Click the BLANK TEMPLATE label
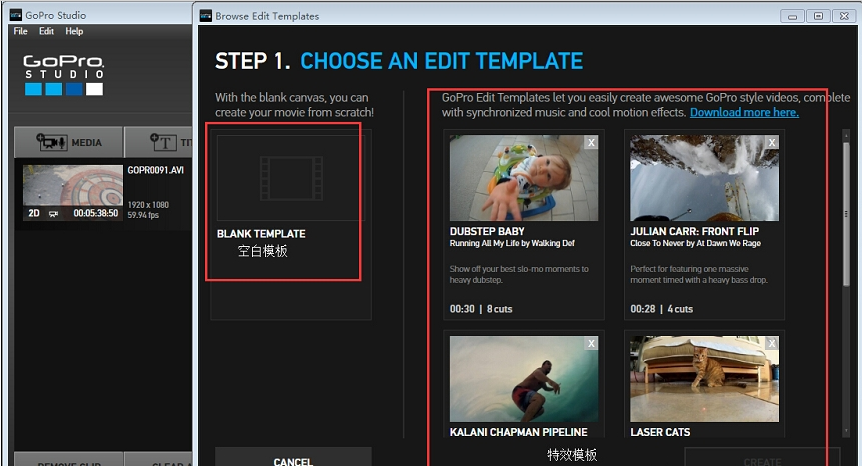 click(x=261, y=234)
